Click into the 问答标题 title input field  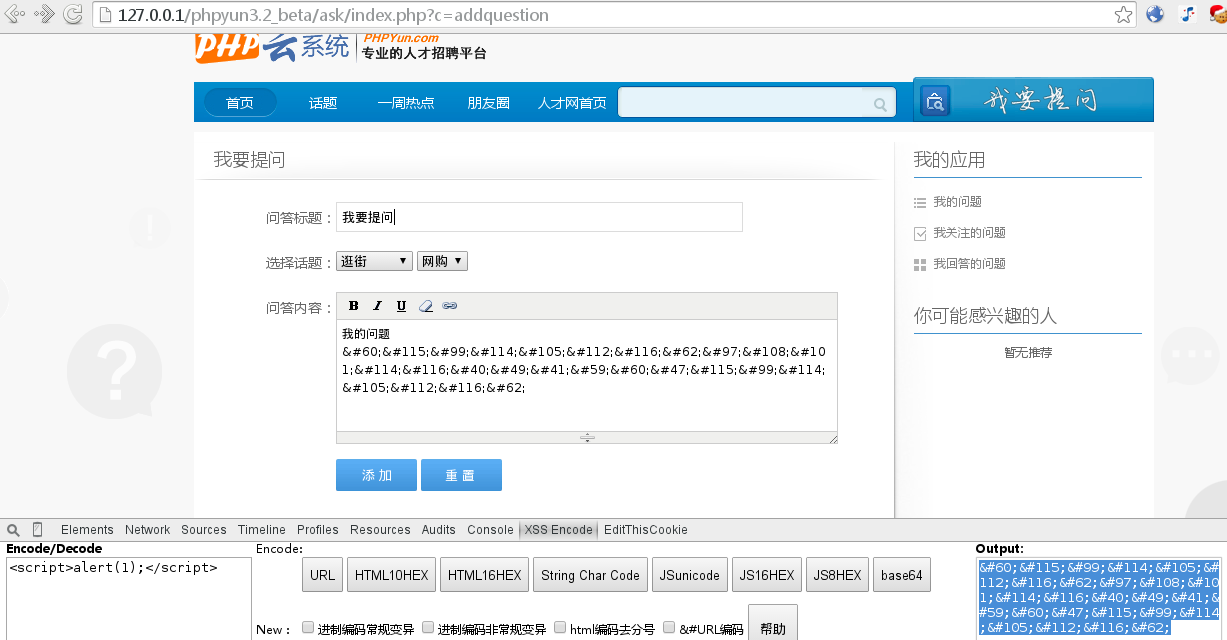[539, 217]
